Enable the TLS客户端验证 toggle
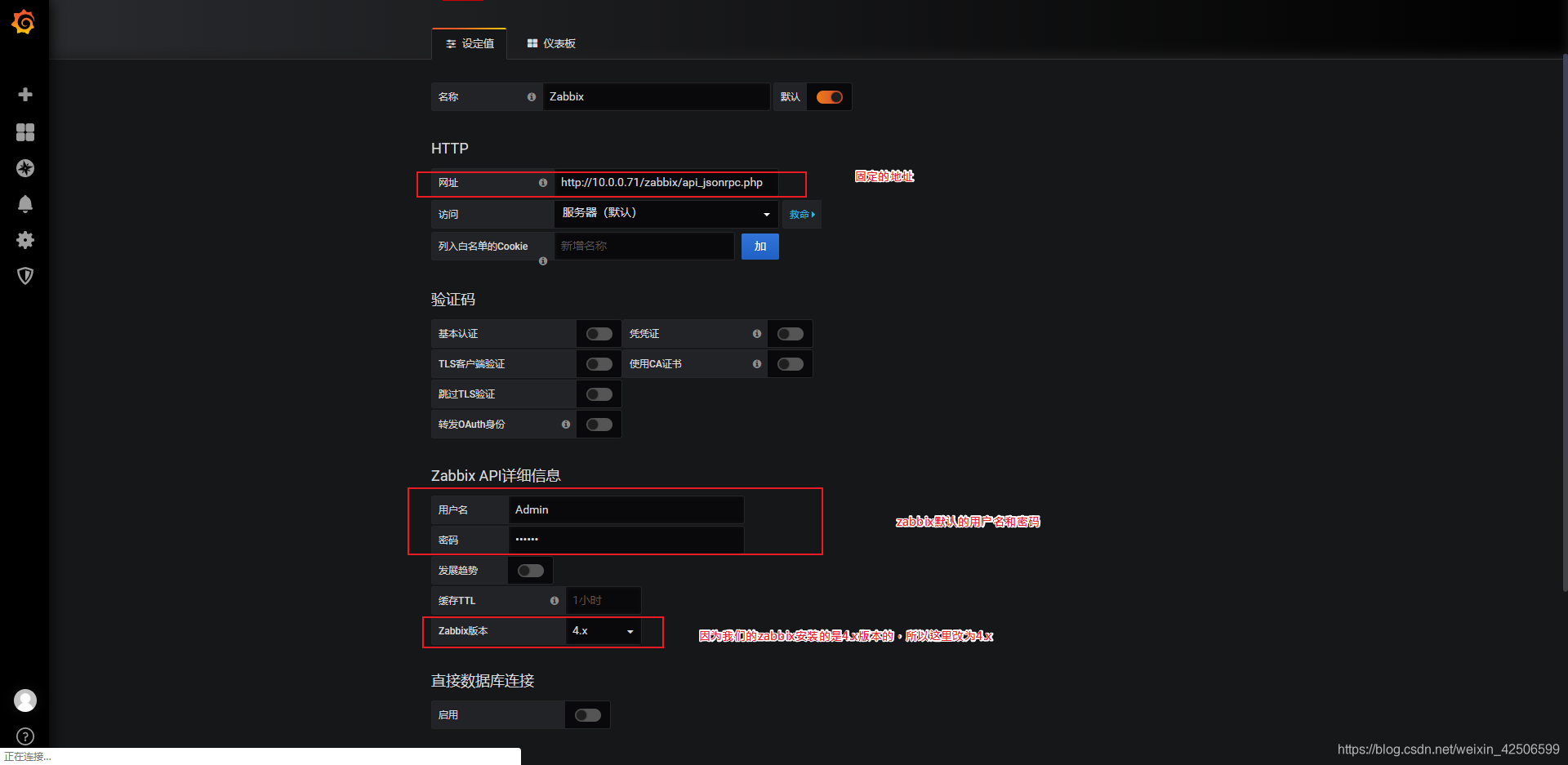 [599, 364]
